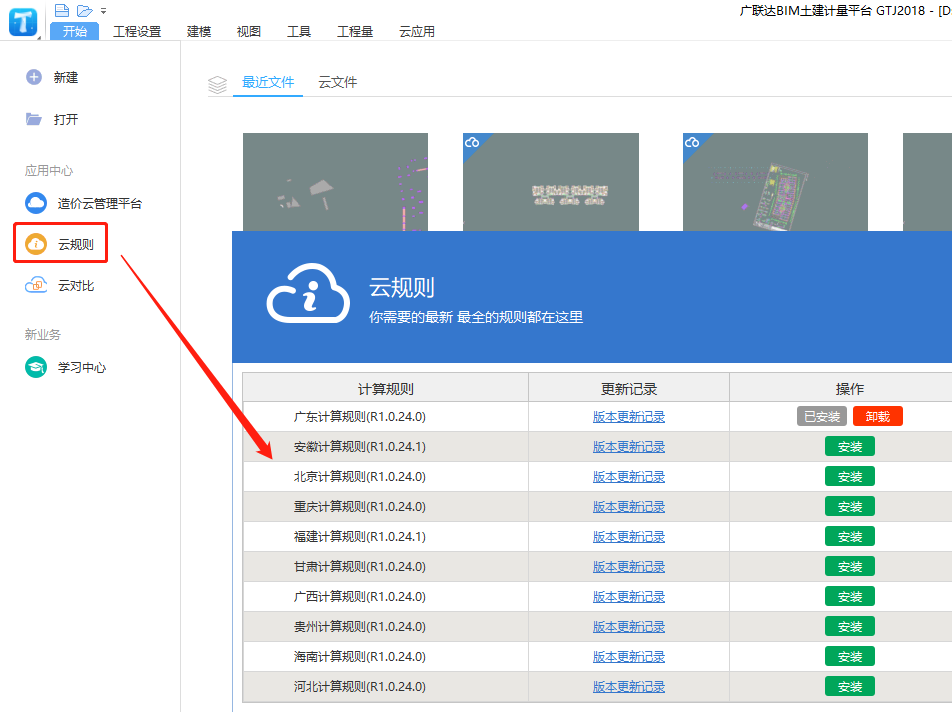Open 学习中心 graduation cap icon
952x712 pixels.
click(36, 367)
